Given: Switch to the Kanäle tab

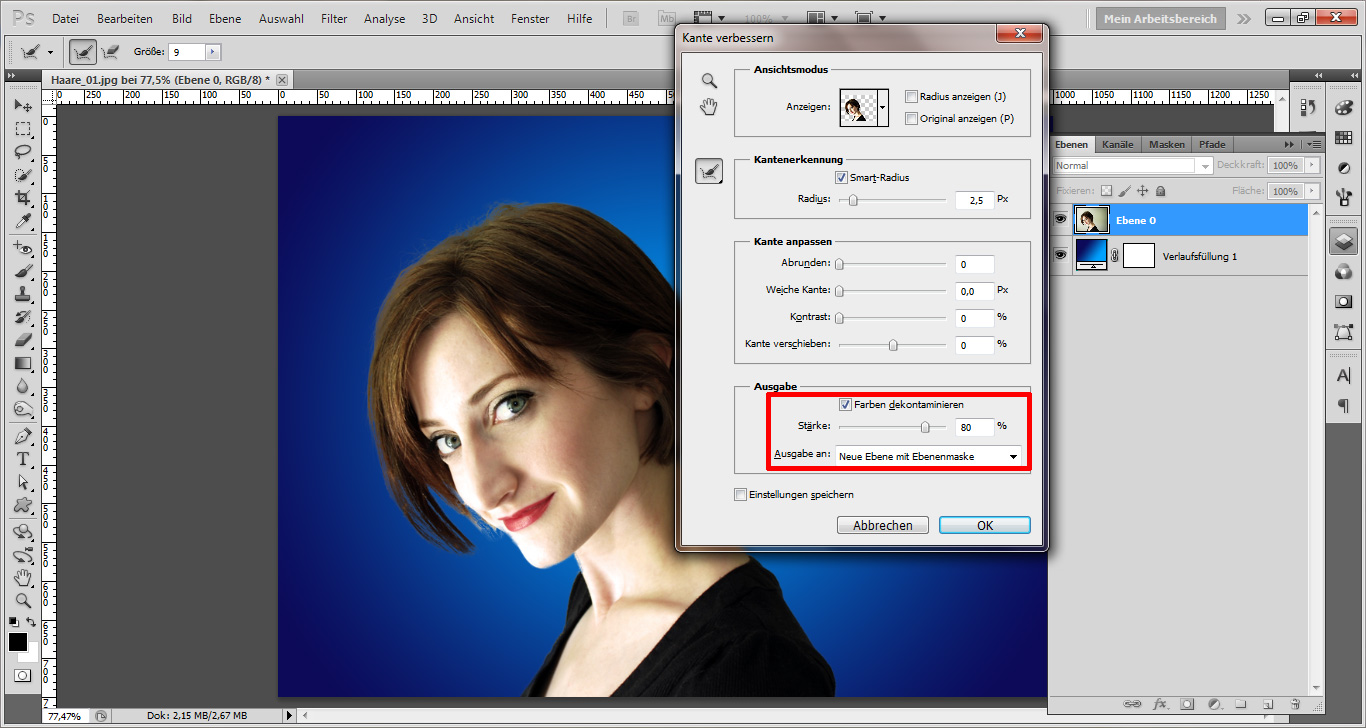Looking at the screenshot, I should pyautogui.click(x=1117, y=144).
